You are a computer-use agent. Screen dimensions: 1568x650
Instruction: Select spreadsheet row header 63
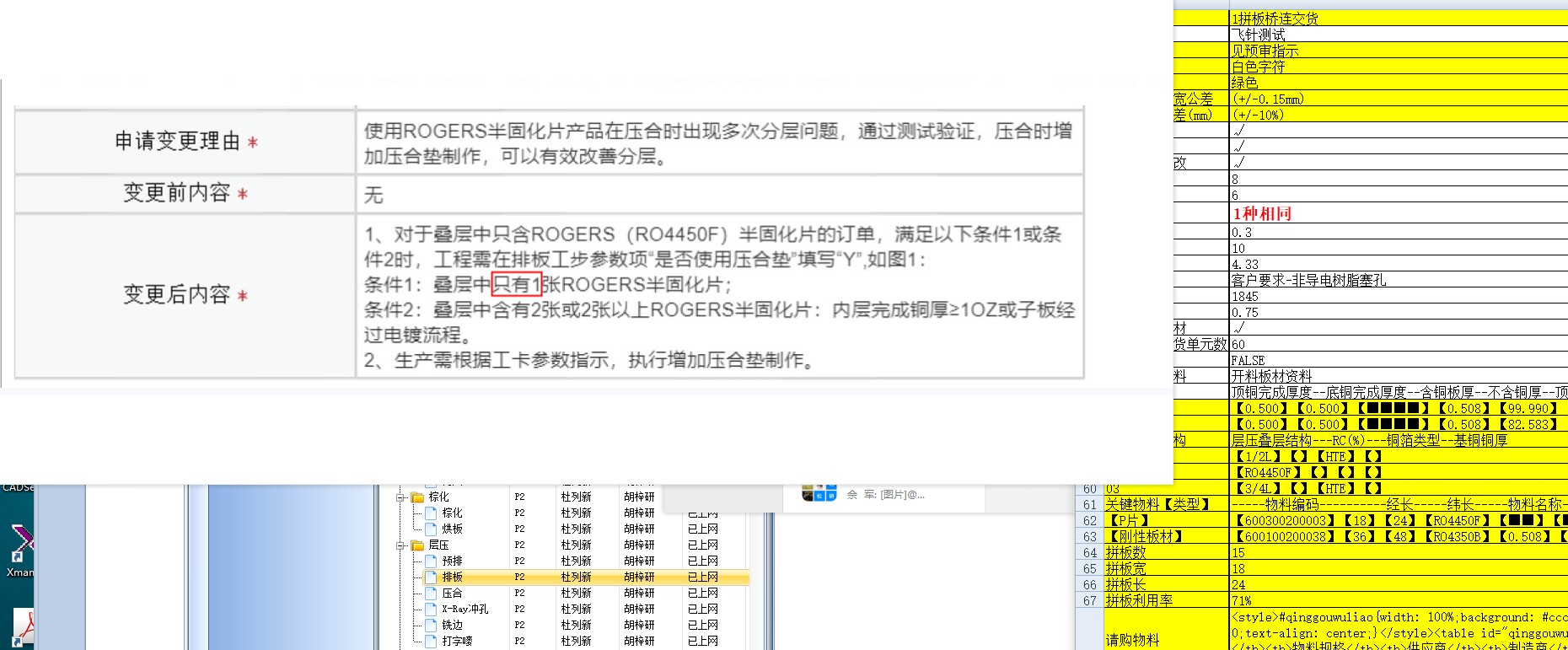(1090, 537)
